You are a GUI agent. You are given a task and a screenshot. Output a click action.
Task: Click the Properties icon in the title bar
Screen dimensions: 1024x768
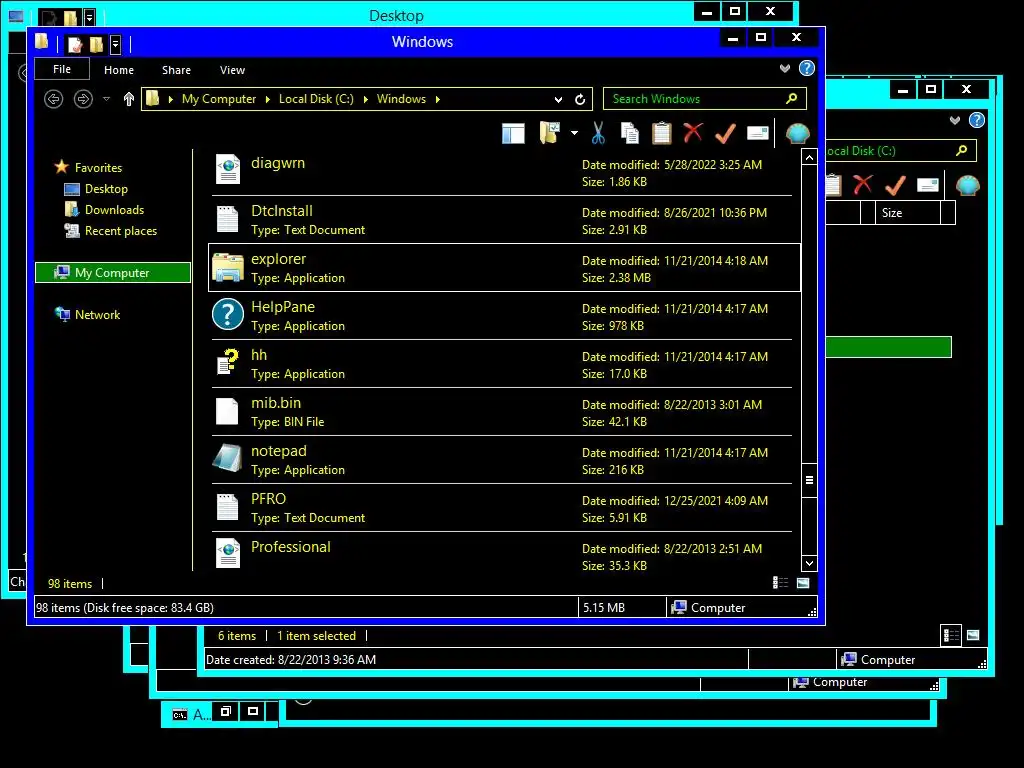click(x=74, y=44)
